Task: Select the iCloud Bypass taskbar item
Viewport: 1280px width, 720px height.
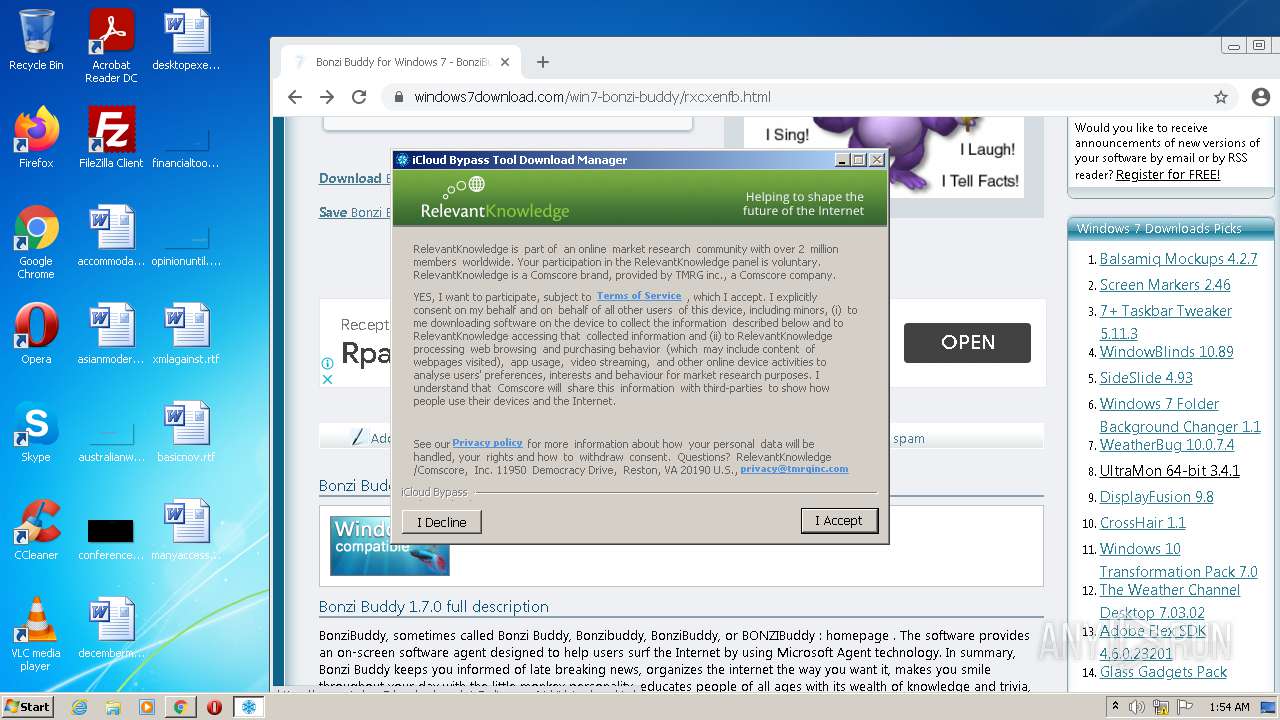Action: pyautogui.click(x=249, y=707)
